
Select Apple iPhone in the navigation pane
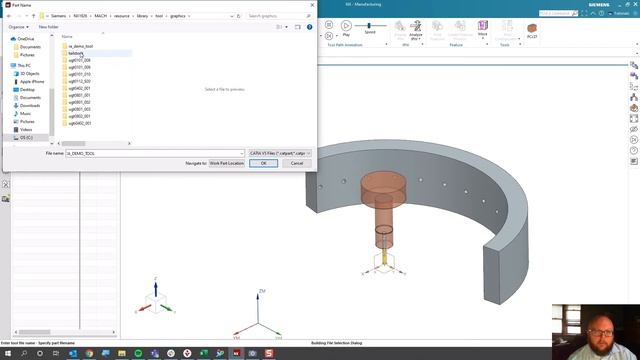pyautogui.click(x=32, y=82)
